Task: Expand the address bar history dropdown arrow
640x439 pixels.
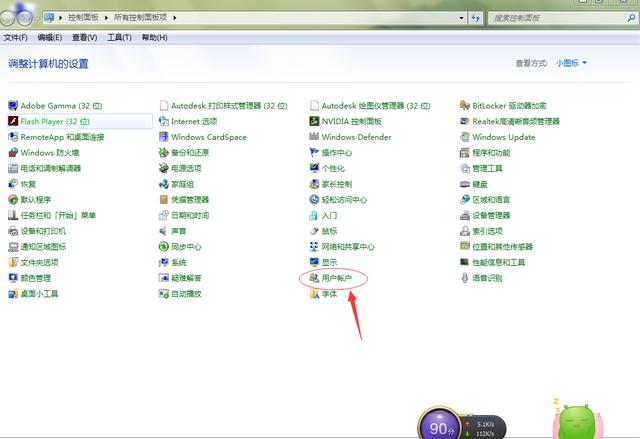Action: click(x=461, y=18)
